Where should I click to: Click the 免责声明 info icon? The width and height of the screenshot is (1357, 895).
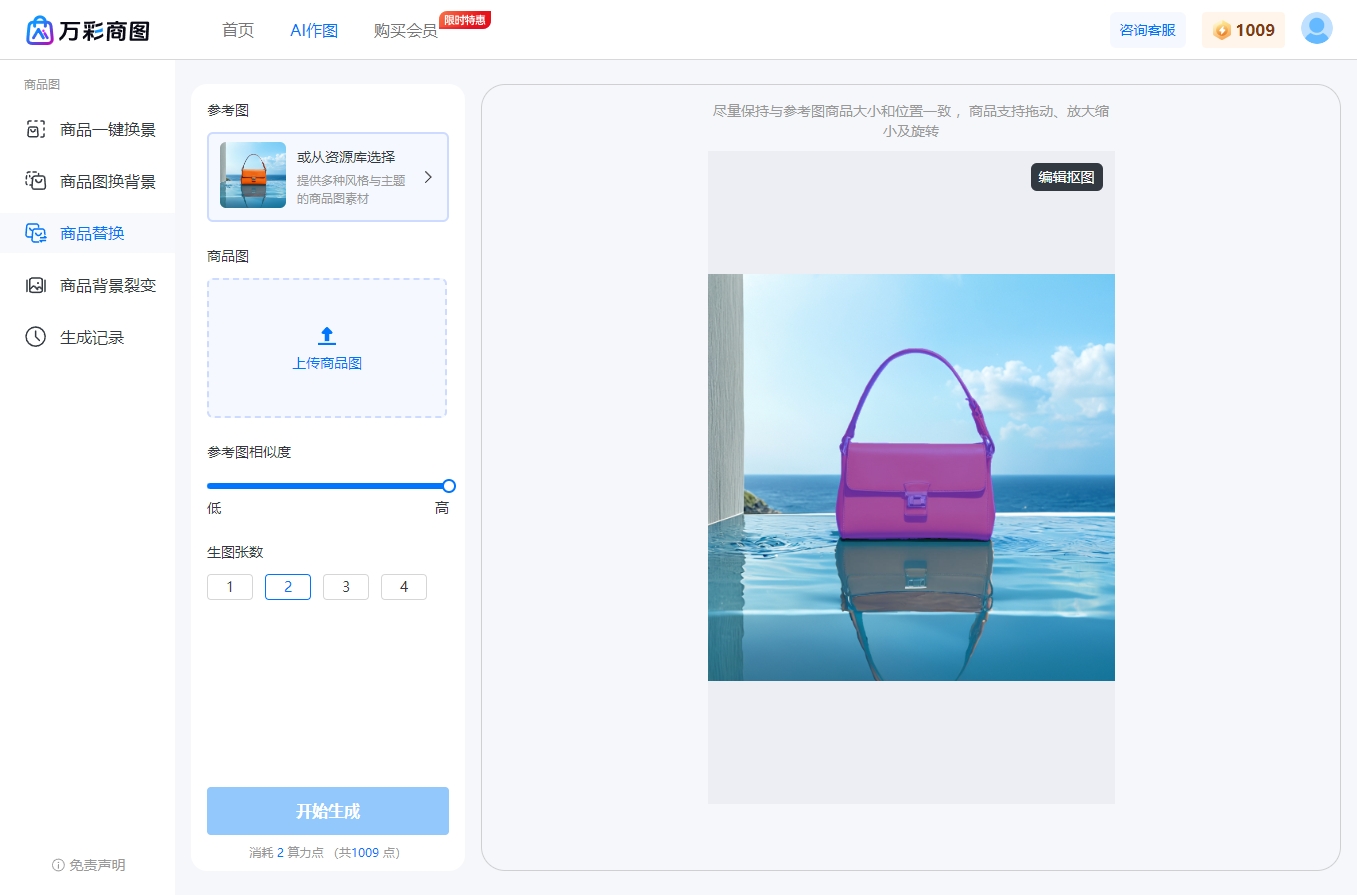(58, 865)
